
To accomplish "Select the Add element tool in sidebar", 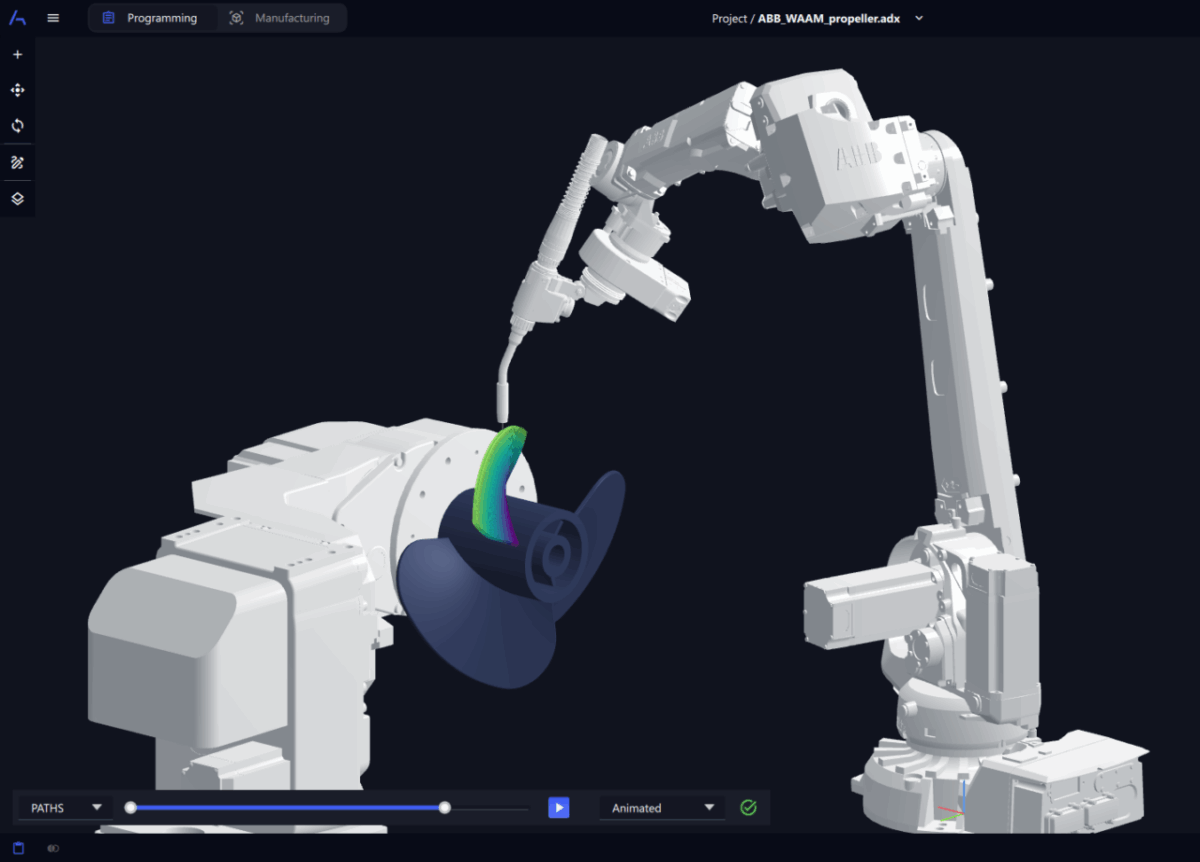I will tap(17, 54).
